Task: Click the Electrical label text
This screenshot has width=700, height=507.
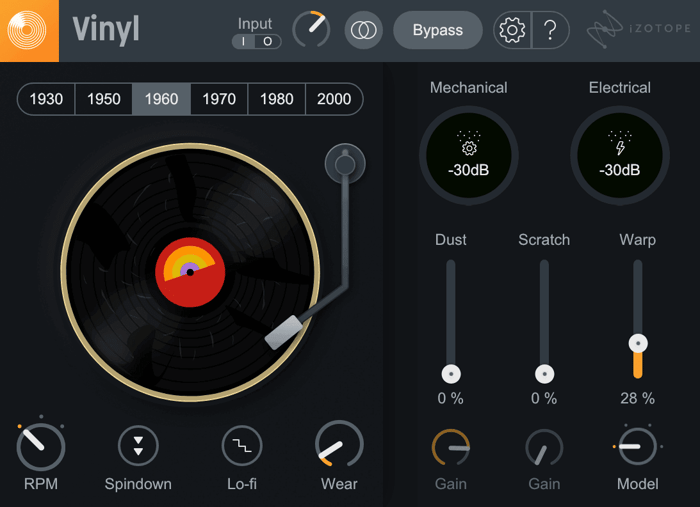Action: pyautogui.click(x=620, y=87)
